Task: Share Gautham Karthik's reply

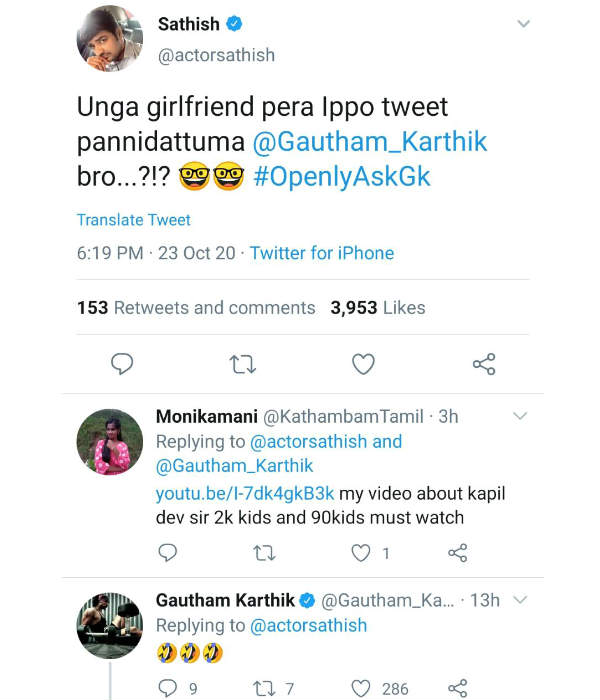Action: click(x=458, y=688)
